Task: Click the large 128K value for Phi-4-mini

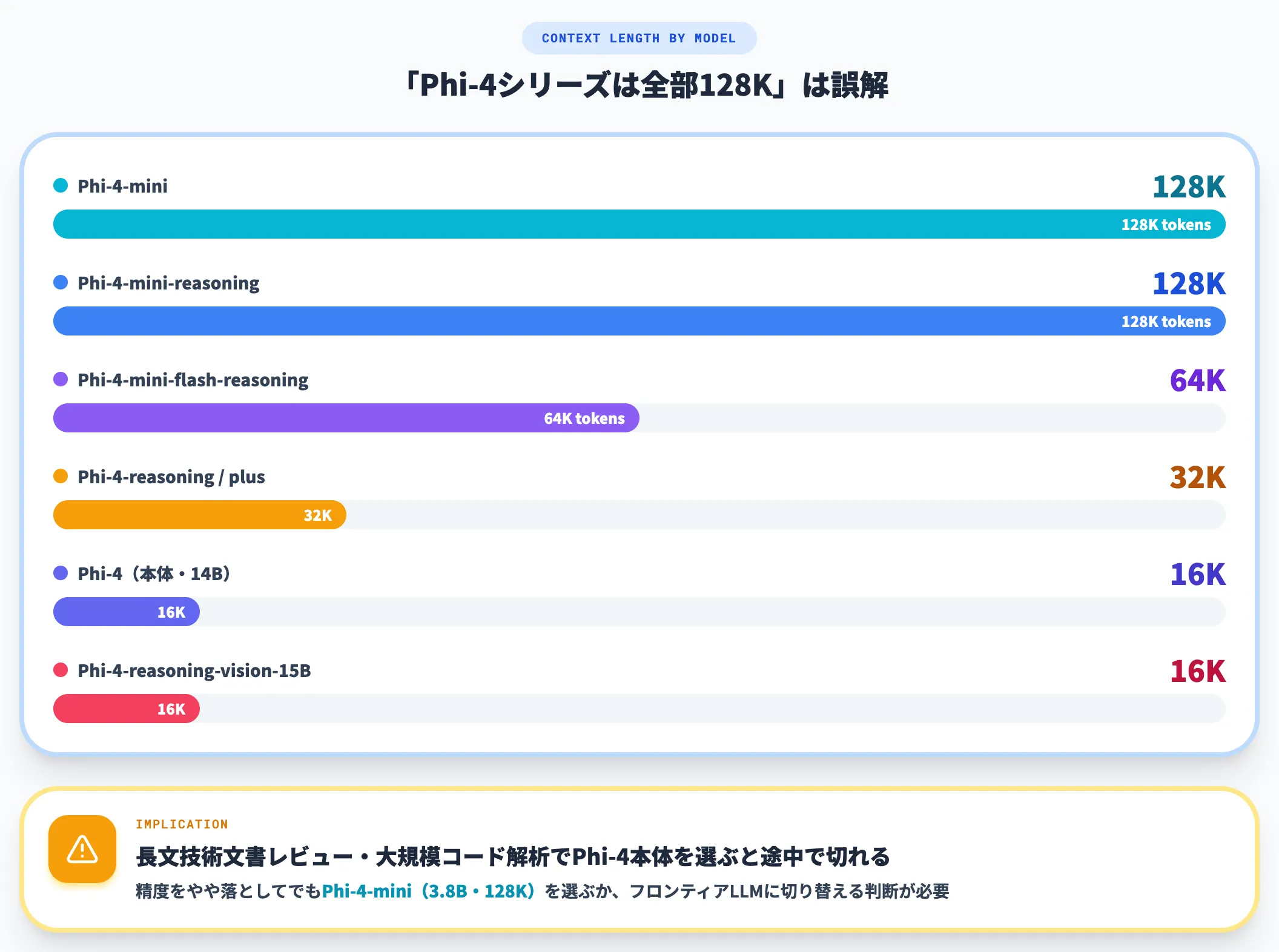Action: pos(1189,187)
